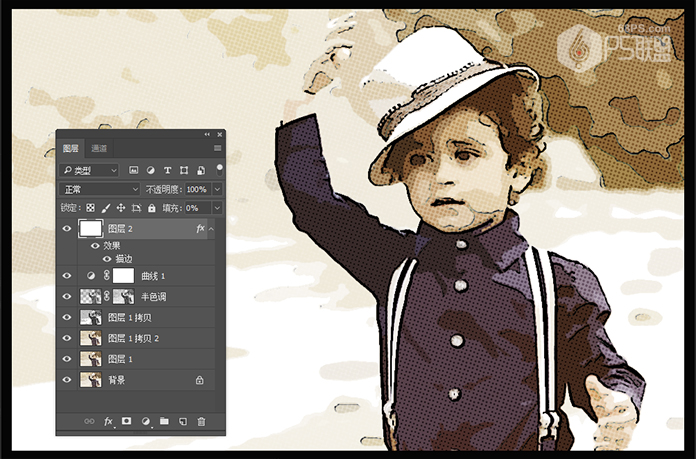Select the 图层 2 thumbnail

[x=91, y=229]
